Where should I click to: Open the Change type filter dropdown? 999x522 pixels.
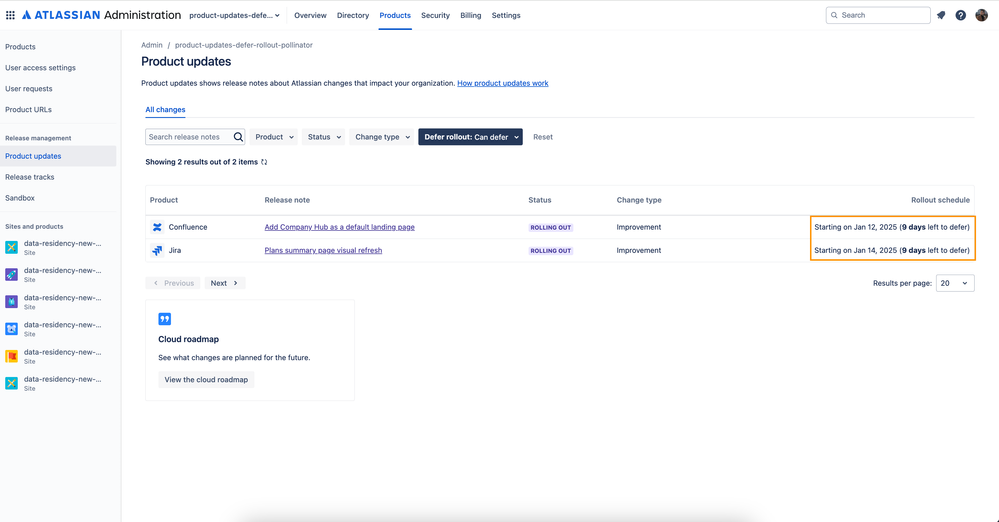point(382,137)
